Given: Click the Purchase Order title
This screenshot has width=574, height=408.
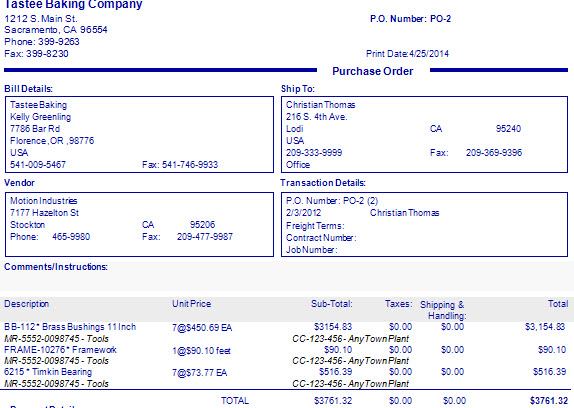Looking at the screenshot, I should [373, 71].
